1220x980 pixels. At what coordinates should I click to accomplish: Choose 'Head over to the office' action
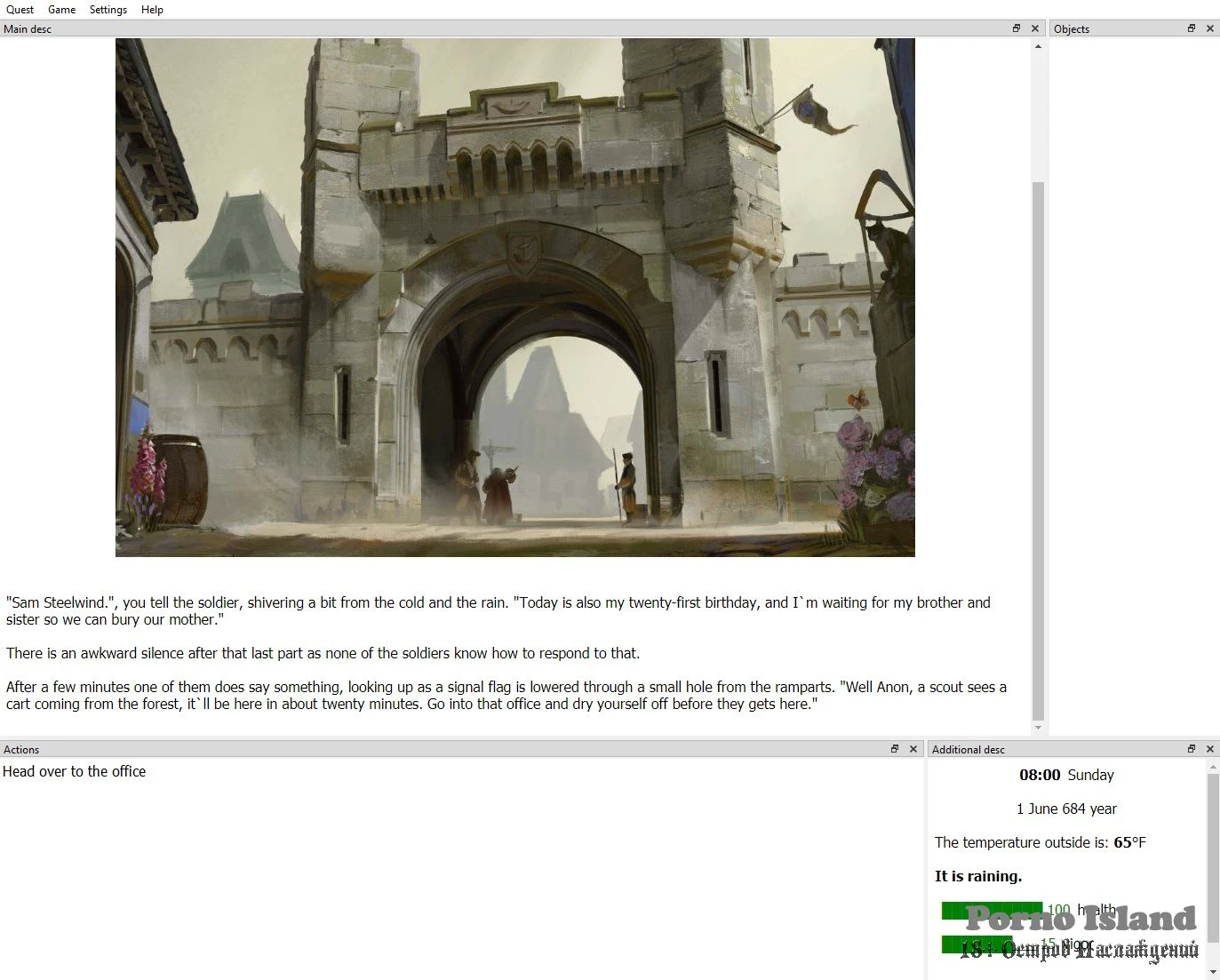75,771
